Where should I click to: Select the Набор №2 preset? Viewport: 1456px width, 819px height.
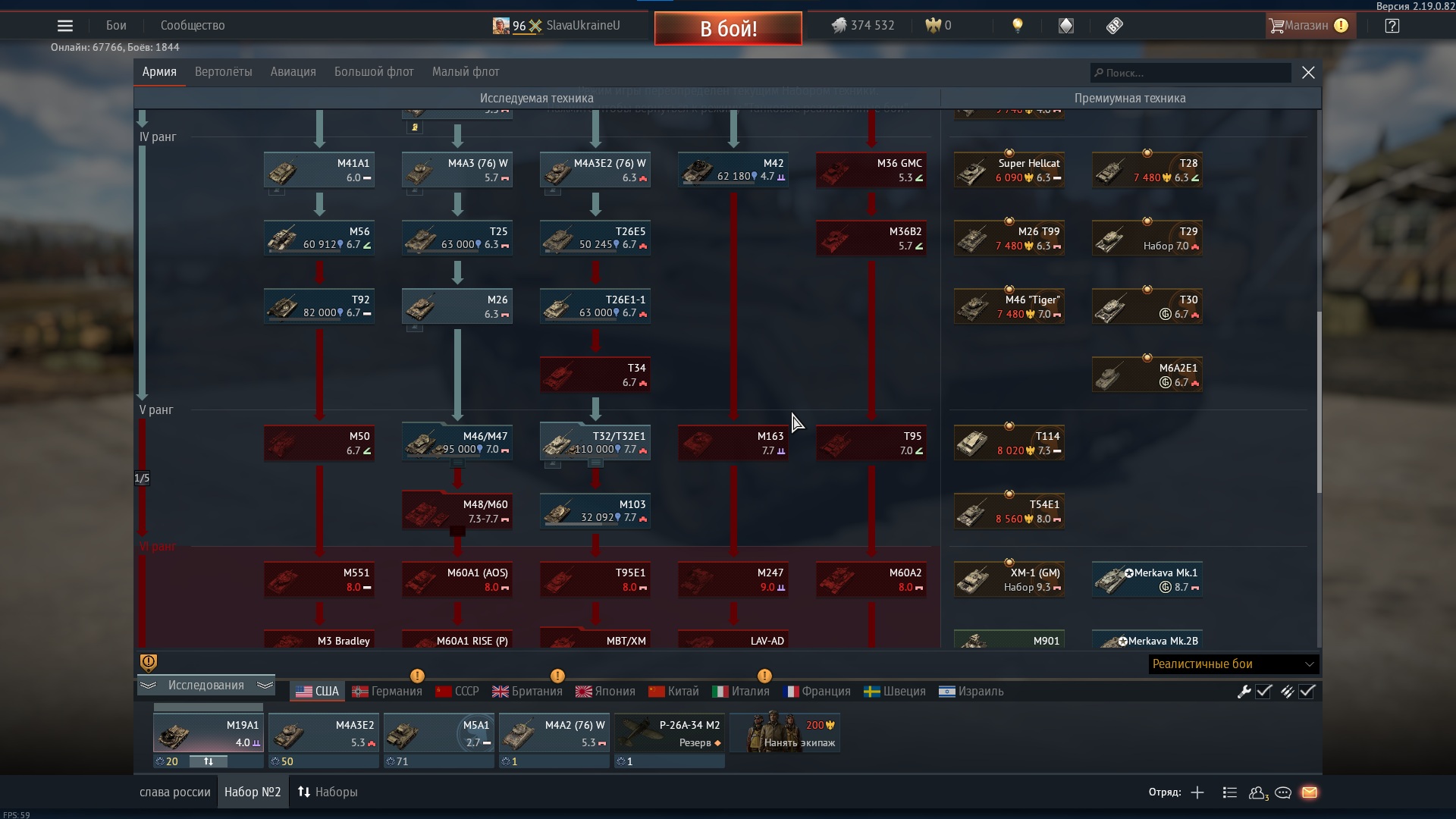pos(253,792)
